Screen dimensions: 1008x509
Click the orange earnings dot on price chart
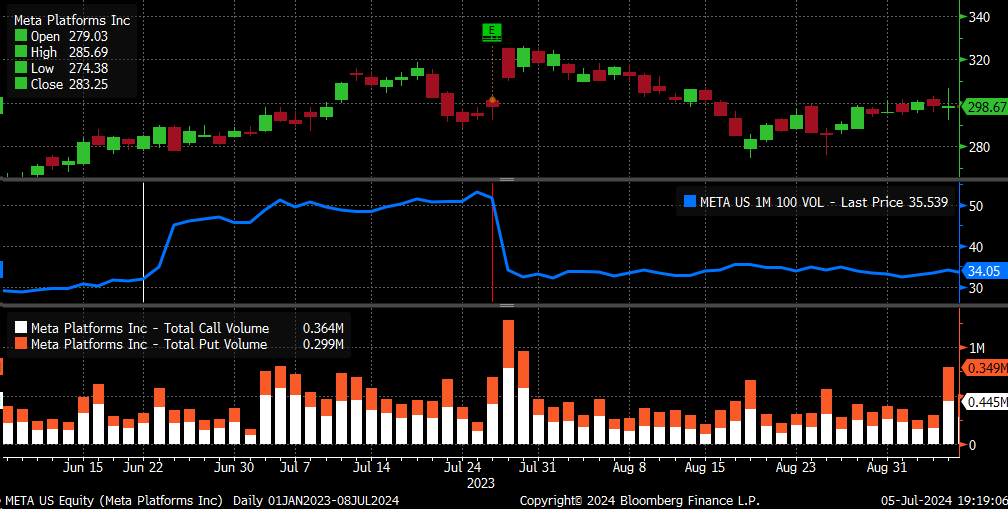click(492, 100)
